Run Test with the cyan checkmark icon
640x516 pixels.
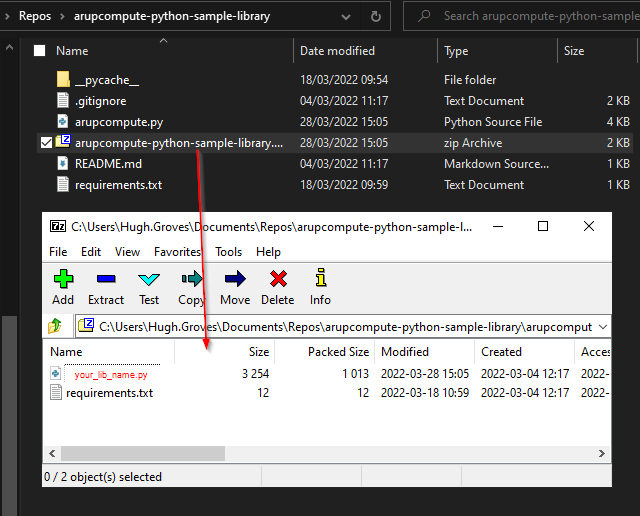[x=149, y=279]
